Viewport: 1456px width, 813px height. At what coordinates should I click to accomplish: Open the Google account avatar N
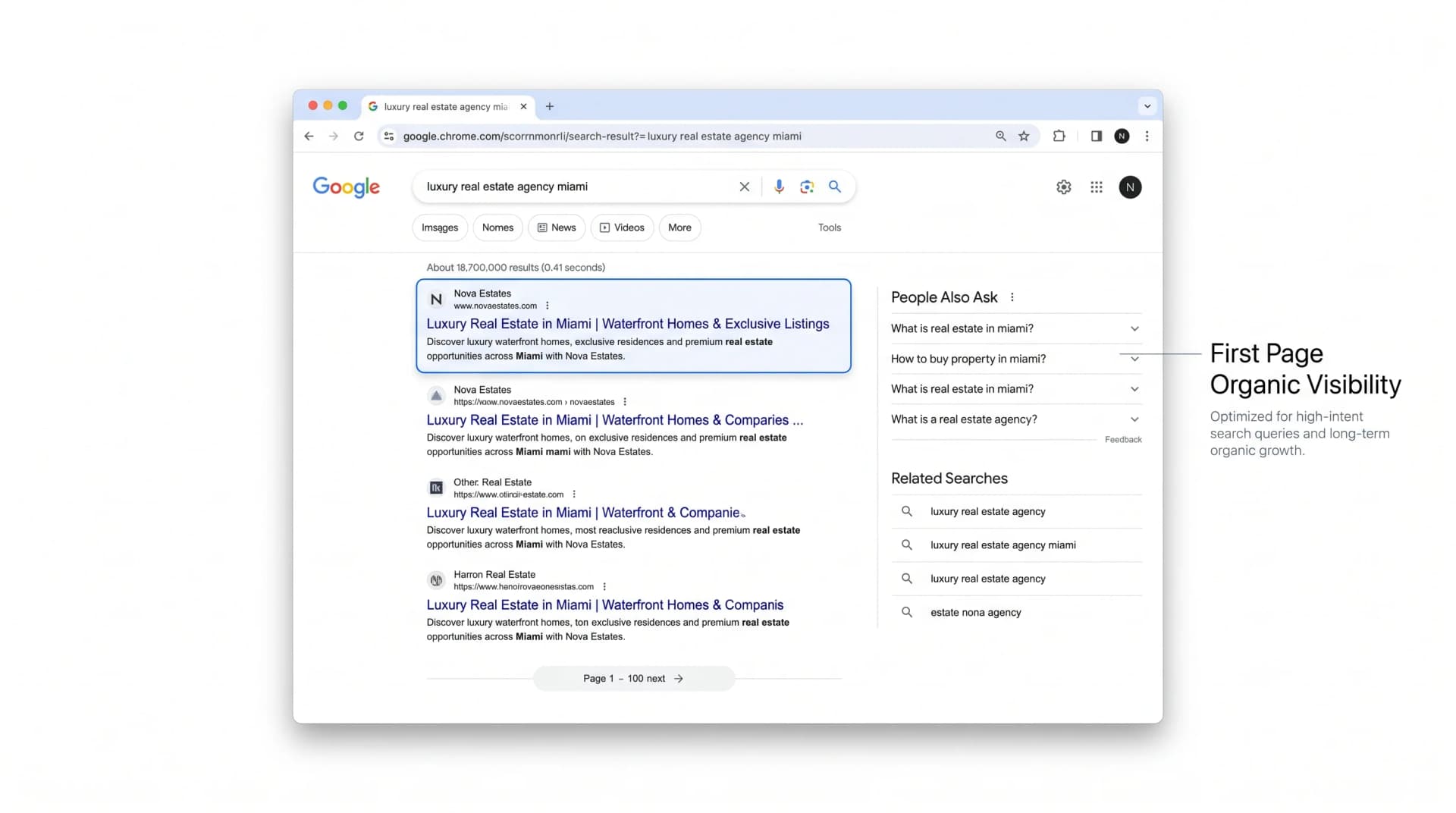(x=1130, y=187)
